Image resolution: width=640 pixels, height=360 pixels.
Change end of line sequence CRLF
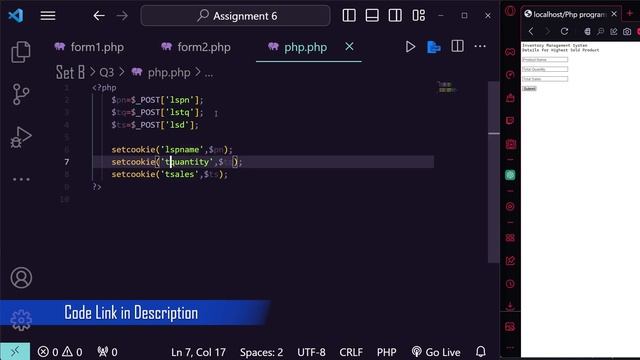point(351,352)
